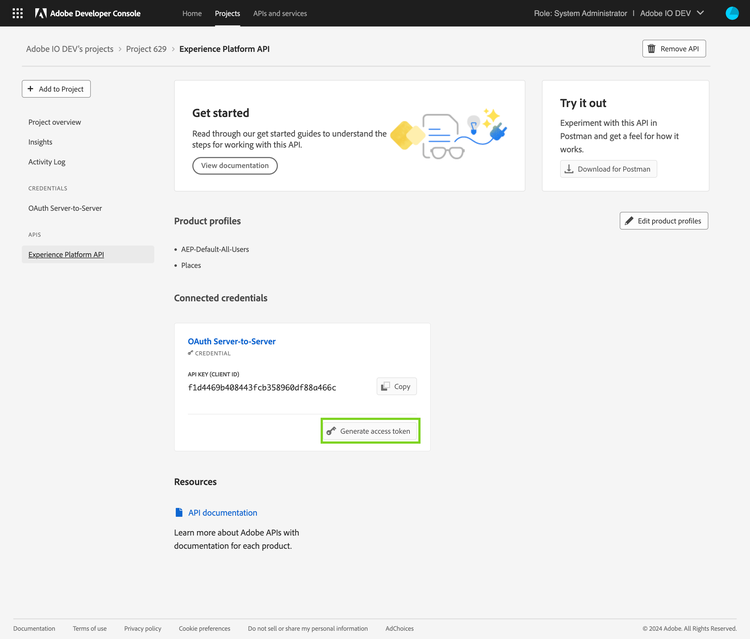Screen dimensions: 750x639
Task: Click the Remove API button
Action: pyautogui.click(x=674, y=48)
